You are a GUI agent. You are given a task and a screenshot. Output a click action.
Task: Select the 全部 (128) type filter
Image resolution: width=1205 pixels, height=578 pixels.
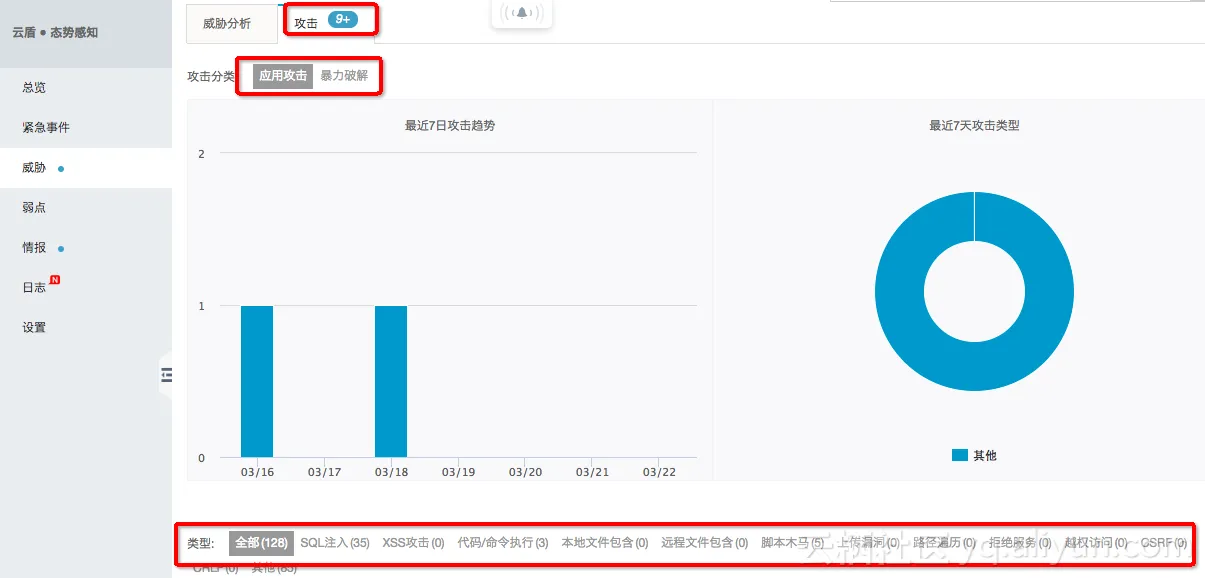(261, 543)
